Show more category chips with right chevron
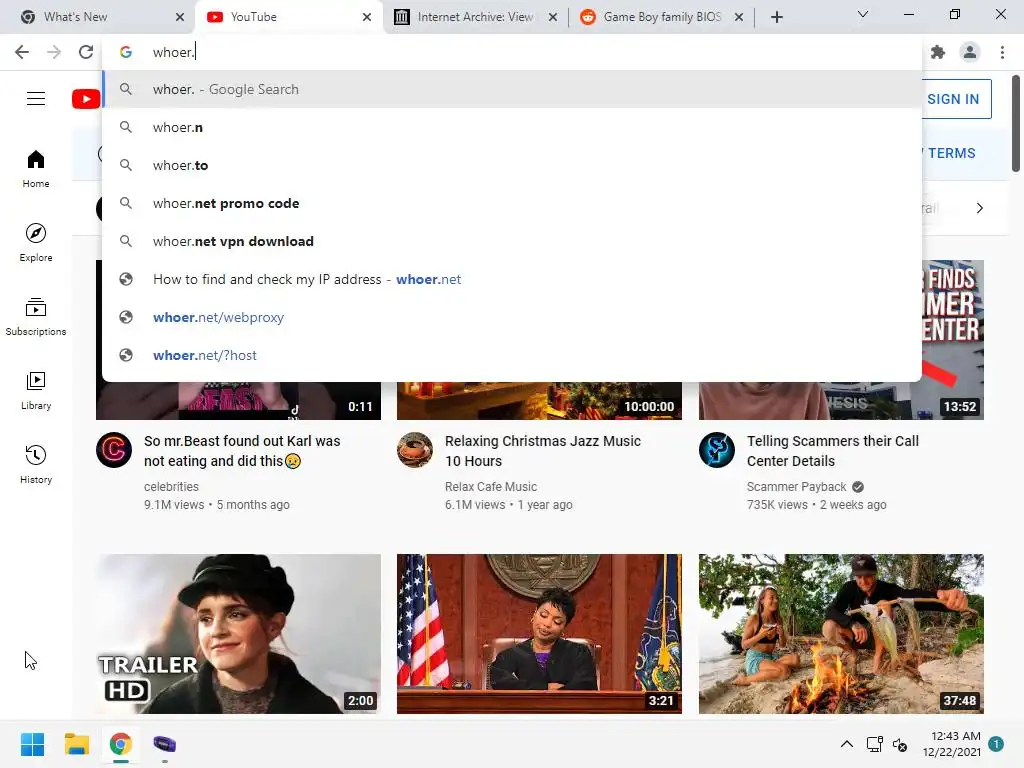The height and width of the screenshot is (768, 1024). [x=979, y=208]
